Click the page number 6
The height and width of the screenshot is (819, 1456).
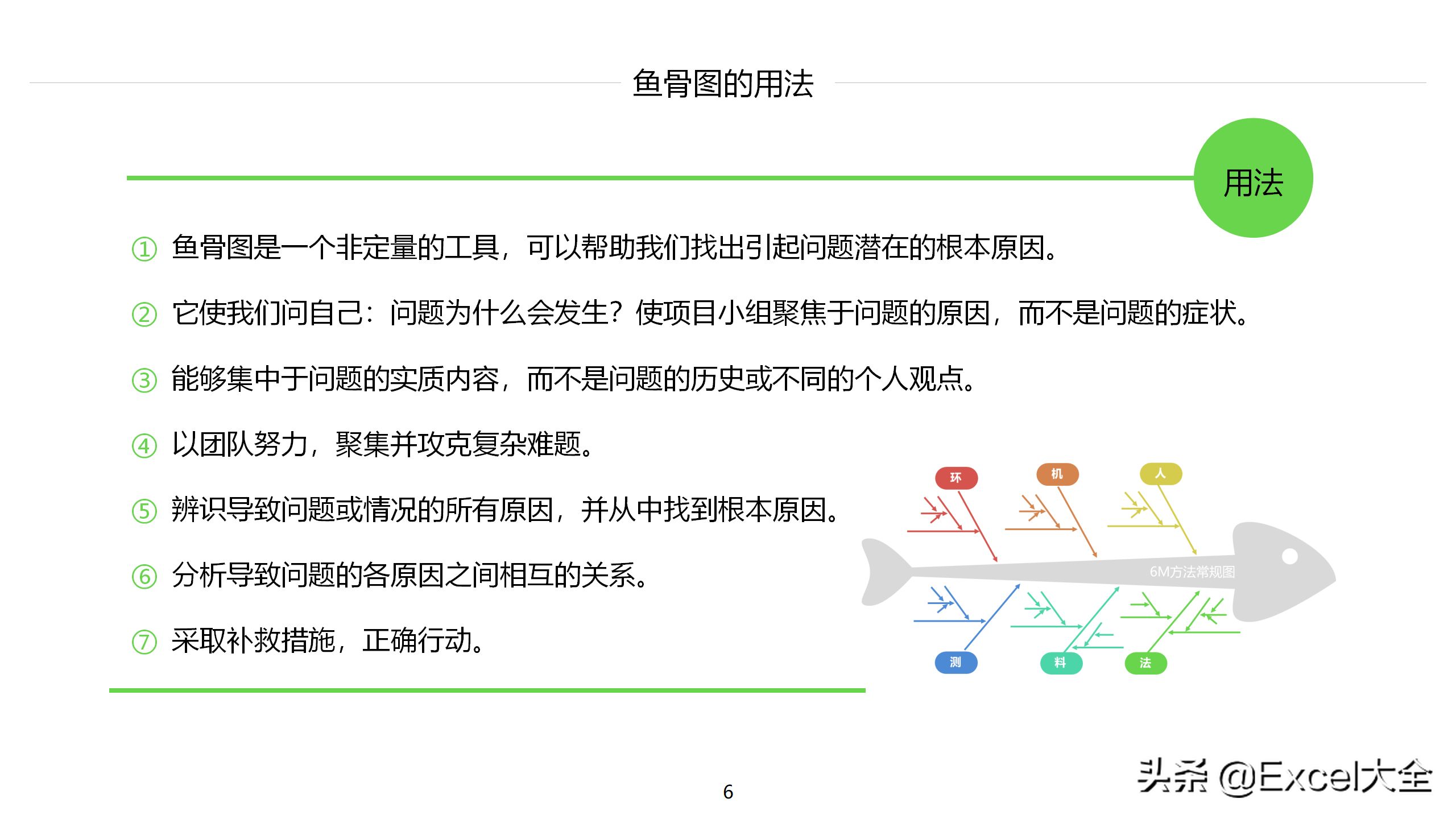coord(728,792)
